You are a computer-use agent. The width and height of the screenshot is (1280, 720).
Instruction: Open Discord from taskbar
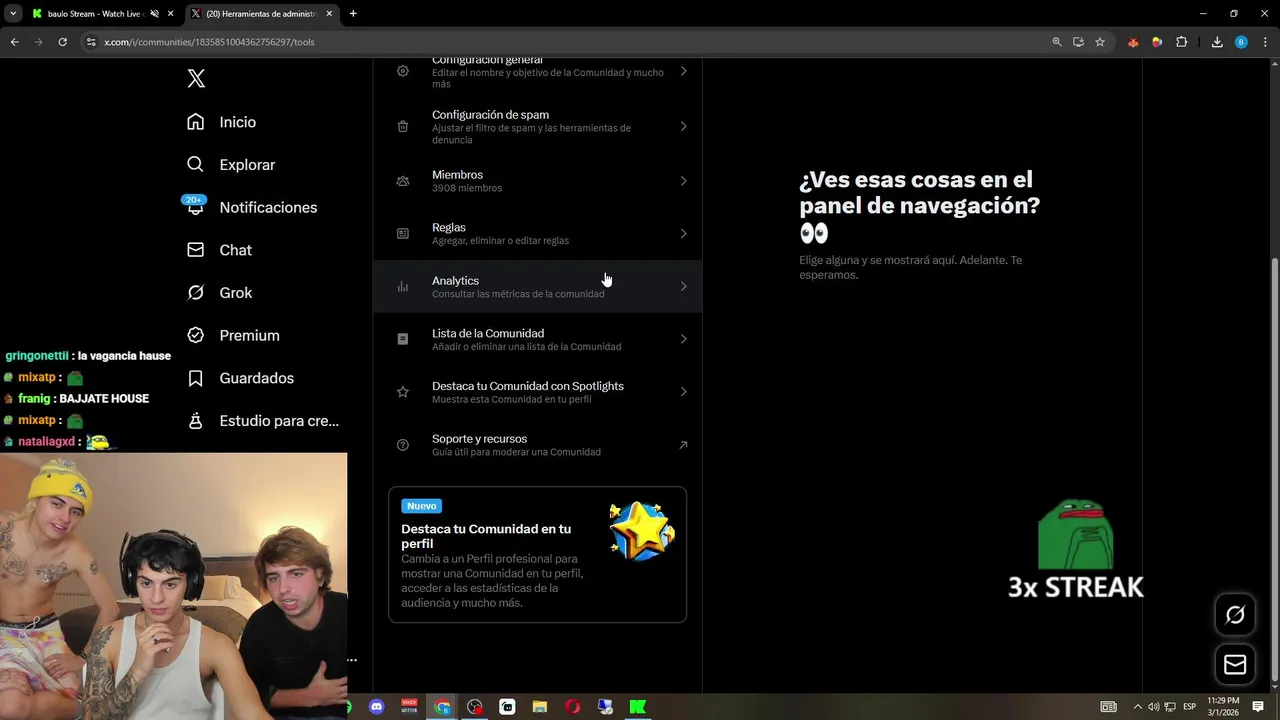point(376,707)
